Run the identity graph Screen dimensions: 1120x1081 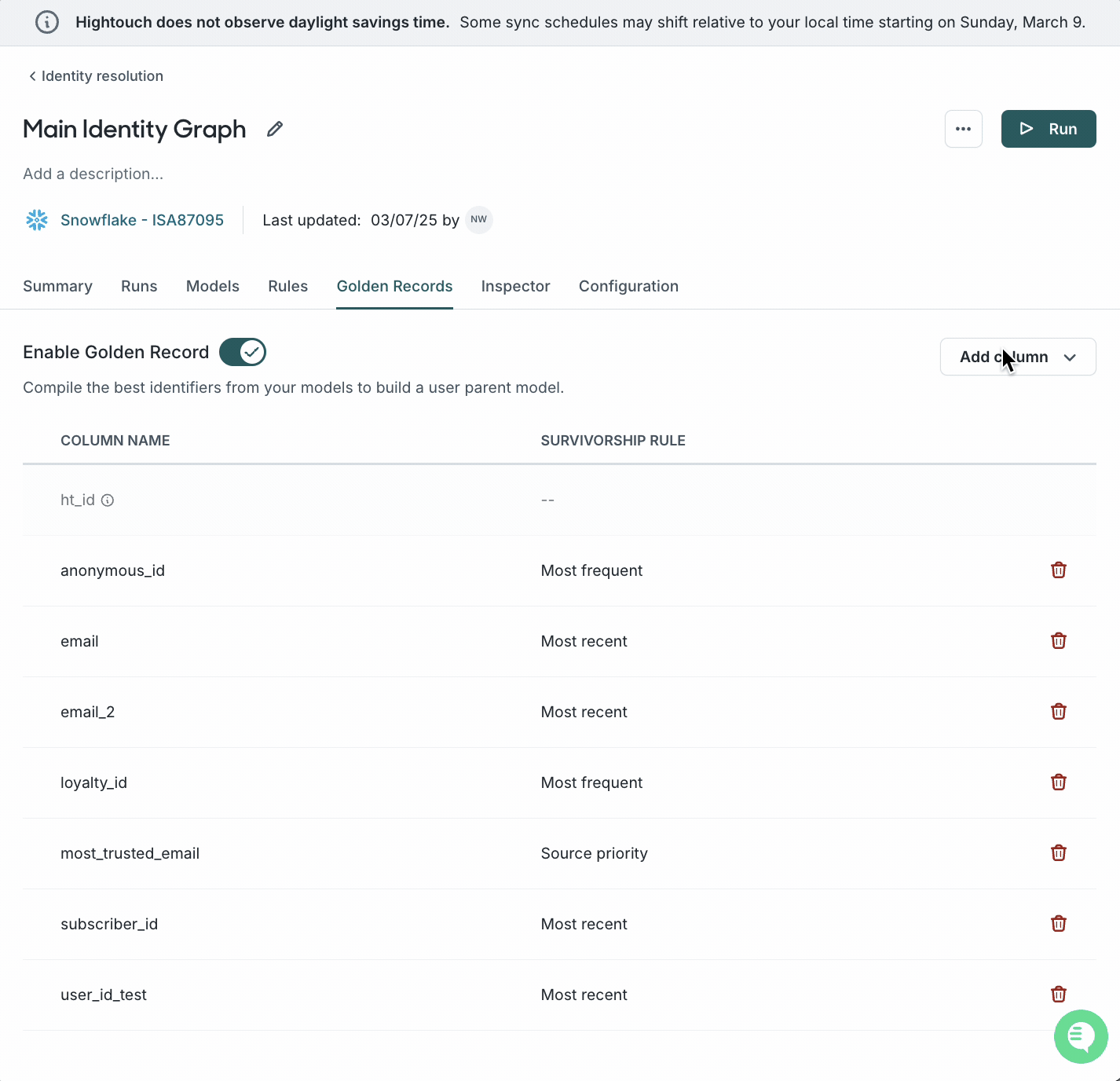tap(1049, 129)
